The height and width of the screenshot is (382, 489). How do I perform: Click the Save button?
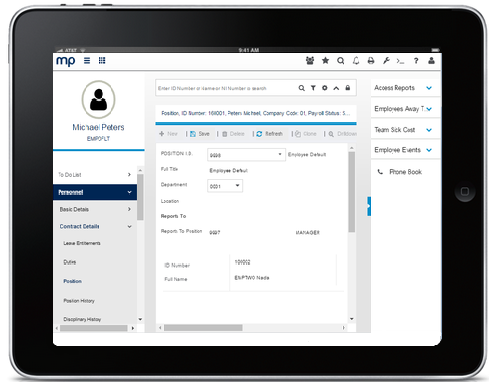tap(200, 134)
